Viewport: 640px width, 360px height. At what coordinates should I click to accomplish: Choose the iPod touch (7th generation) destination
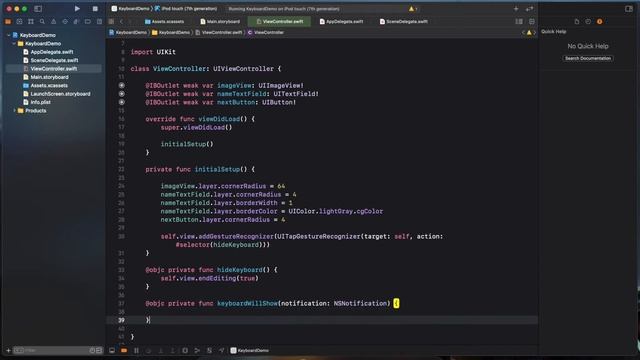(x=186, y=9)
